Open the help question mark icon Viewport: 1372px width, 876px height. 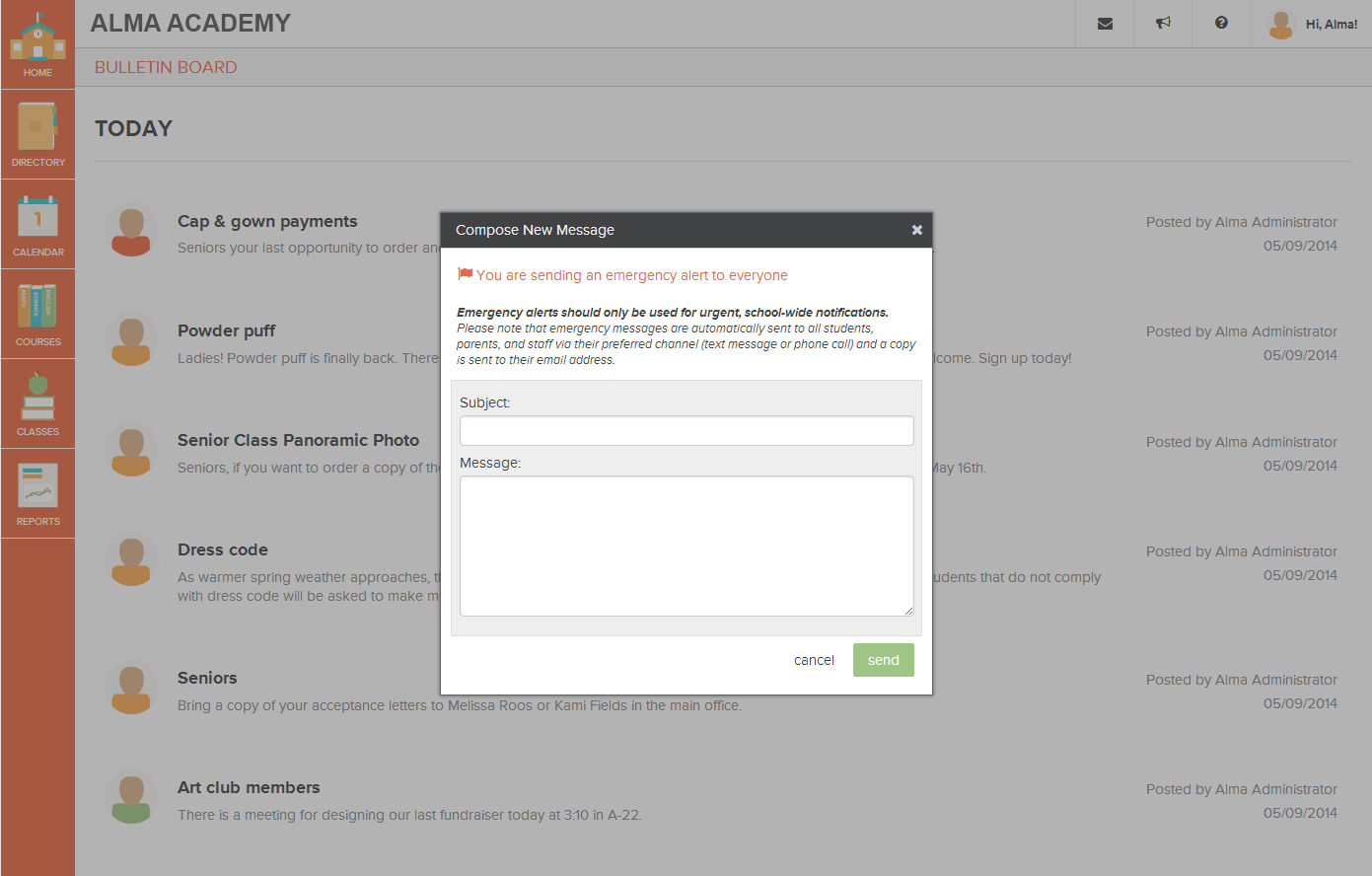tap(1221, 24)
